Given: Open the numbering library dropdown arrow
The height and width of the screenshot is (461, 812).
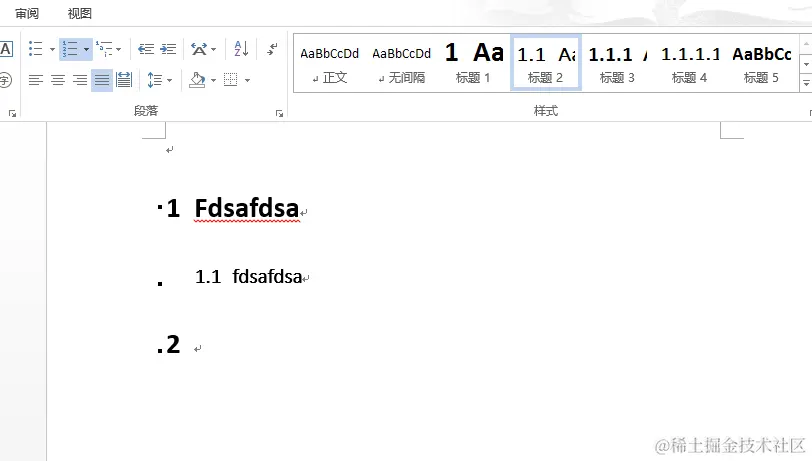Looking at the screenshot, I should coord(86,50).
